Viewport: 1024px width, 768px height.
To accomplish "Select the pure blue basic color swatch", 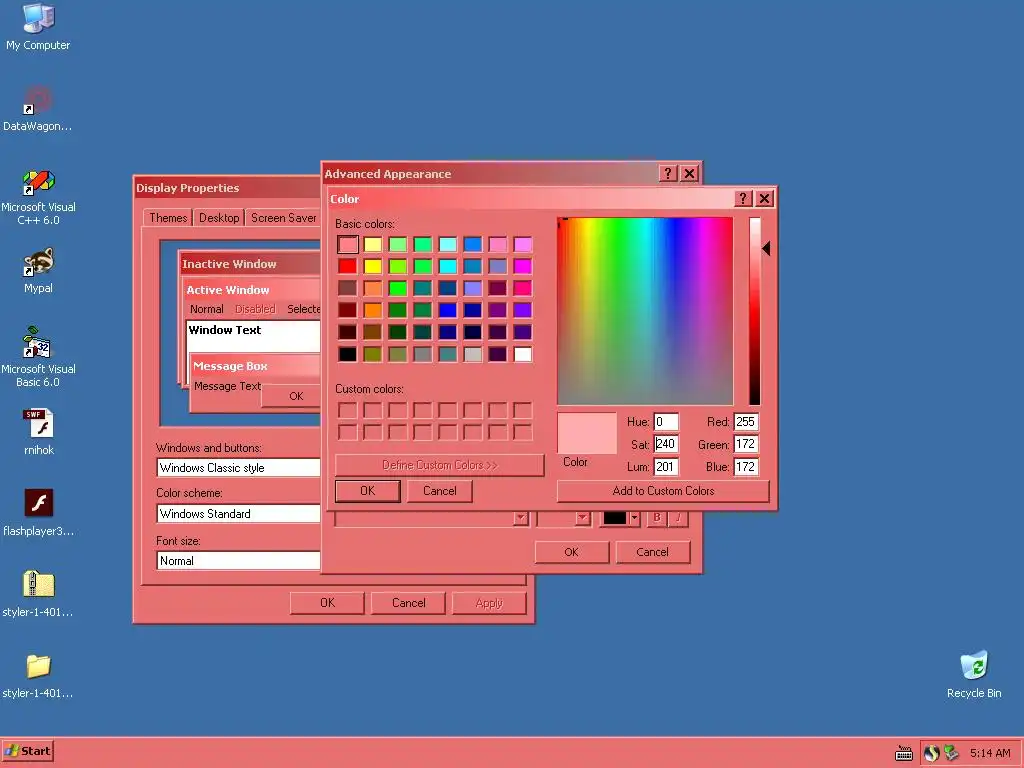I will [x=447, y=310].
